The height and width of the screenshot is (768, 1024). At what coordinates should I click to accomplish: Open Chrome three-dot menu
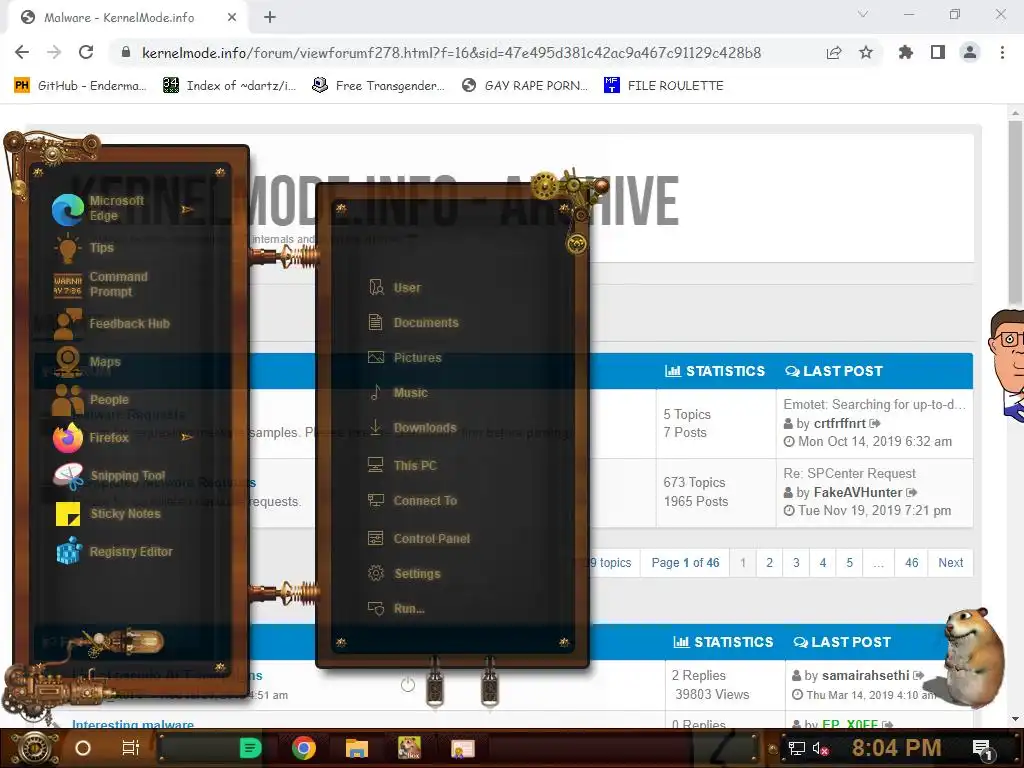coord(1002,52)
